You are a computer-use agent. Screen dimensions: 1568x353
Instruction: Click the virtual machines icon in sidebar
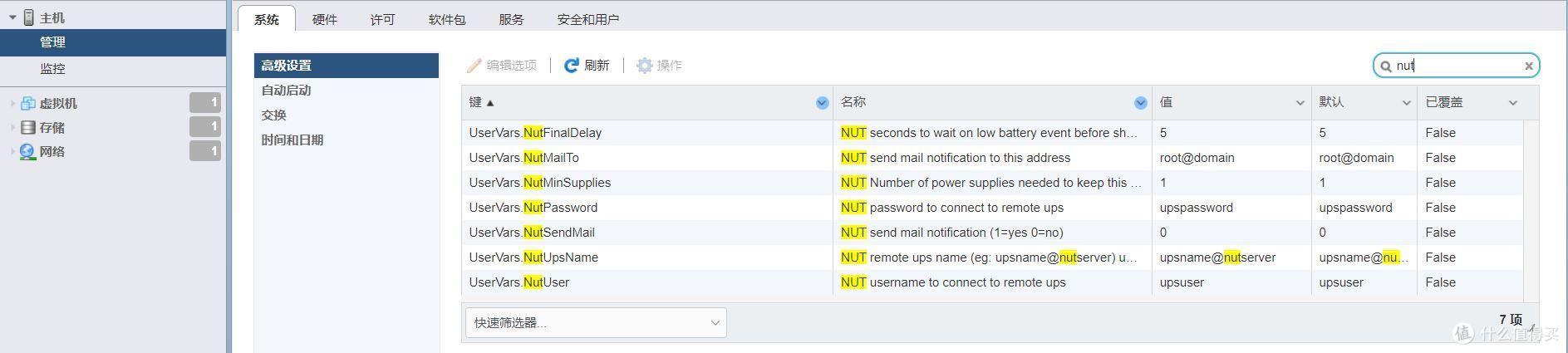(28, 104)
